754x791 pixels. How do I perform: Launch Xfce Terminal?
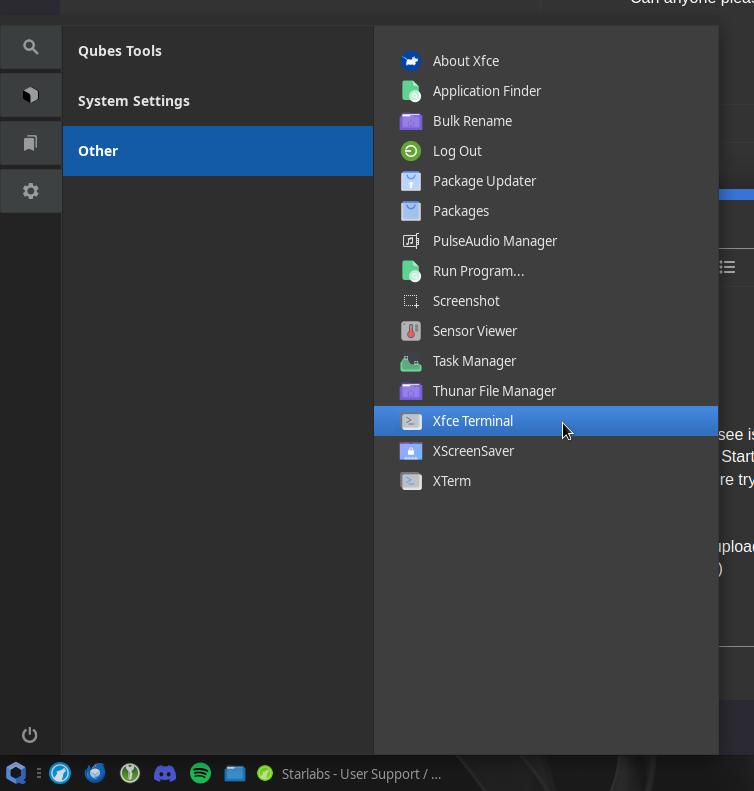click(x=472, y=421)
